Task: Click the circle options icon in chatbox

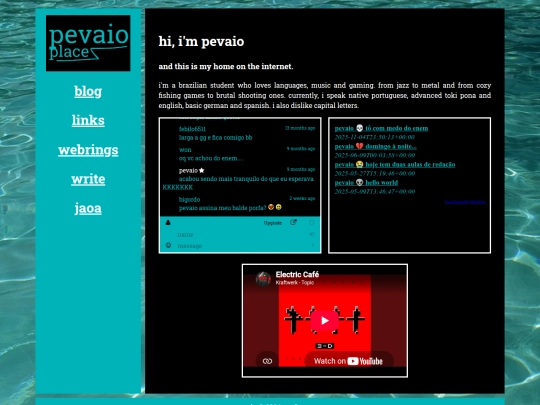Action: [312, 223]
